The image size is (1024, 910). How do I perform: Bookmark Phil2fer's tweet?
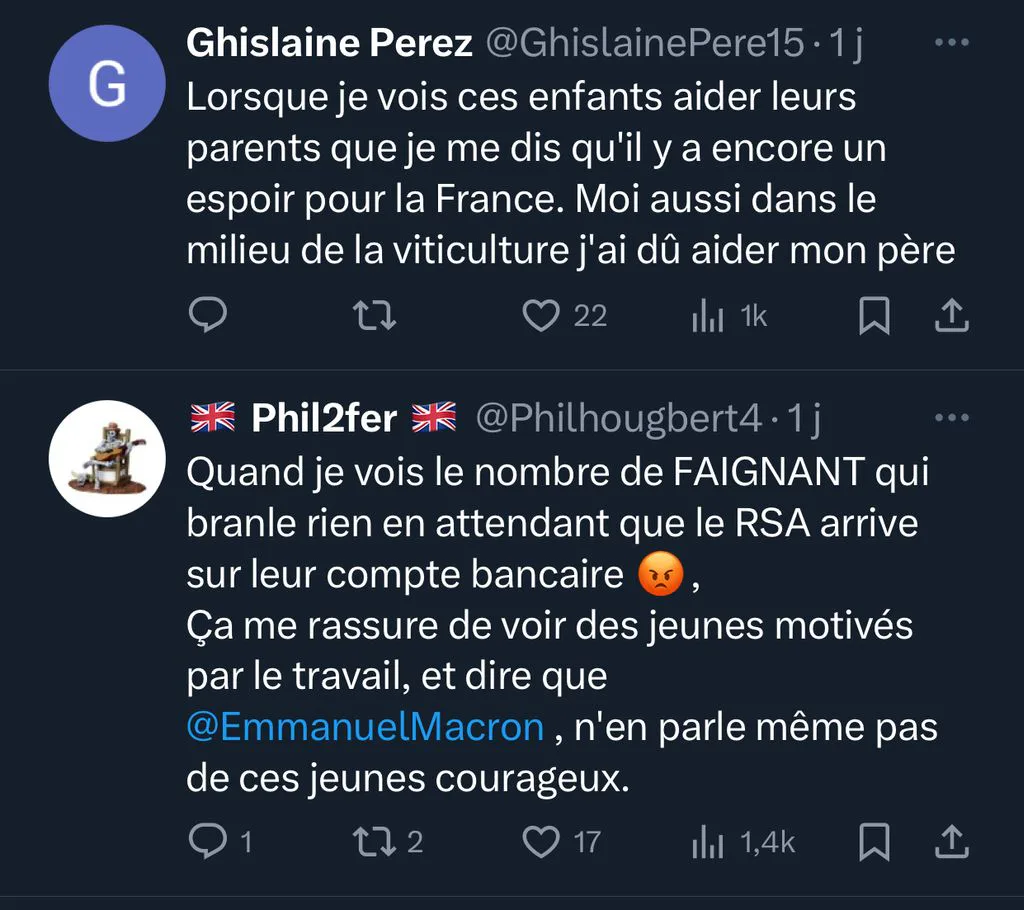coord(874,841)
